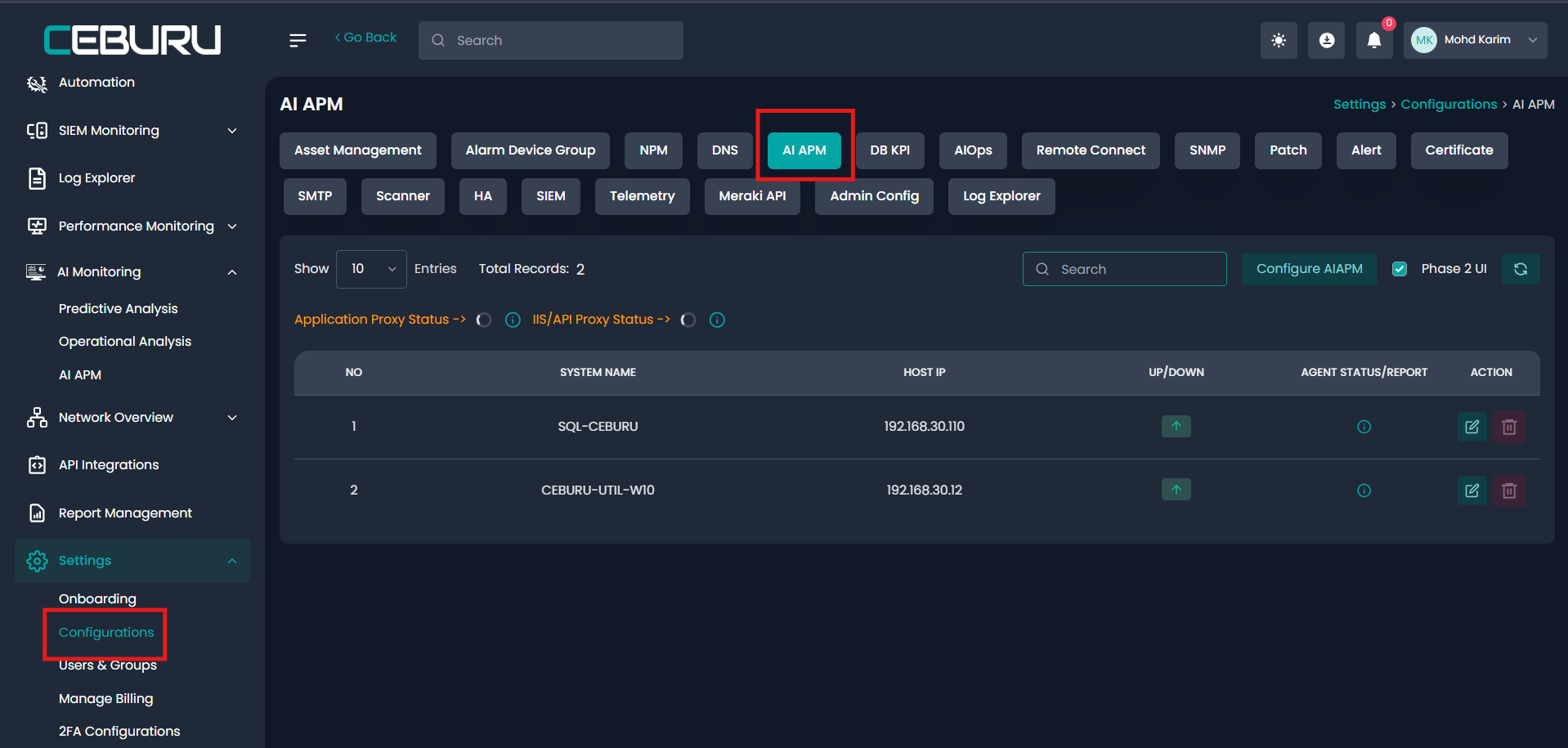This screenshot has height=748, width=1568.
Task: Click the SIEM Monitoring sidebar icon
Action: pyautogui.click(x=37, y=131)
